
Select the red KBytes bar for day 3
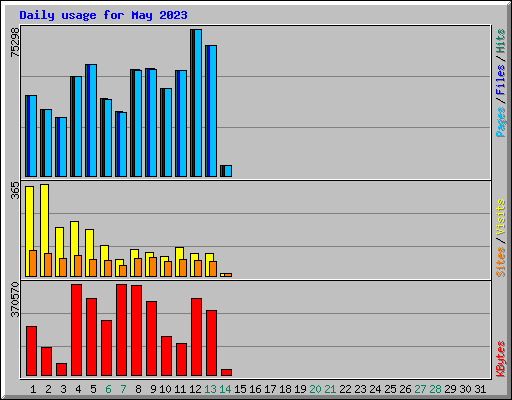coord(61,370)
